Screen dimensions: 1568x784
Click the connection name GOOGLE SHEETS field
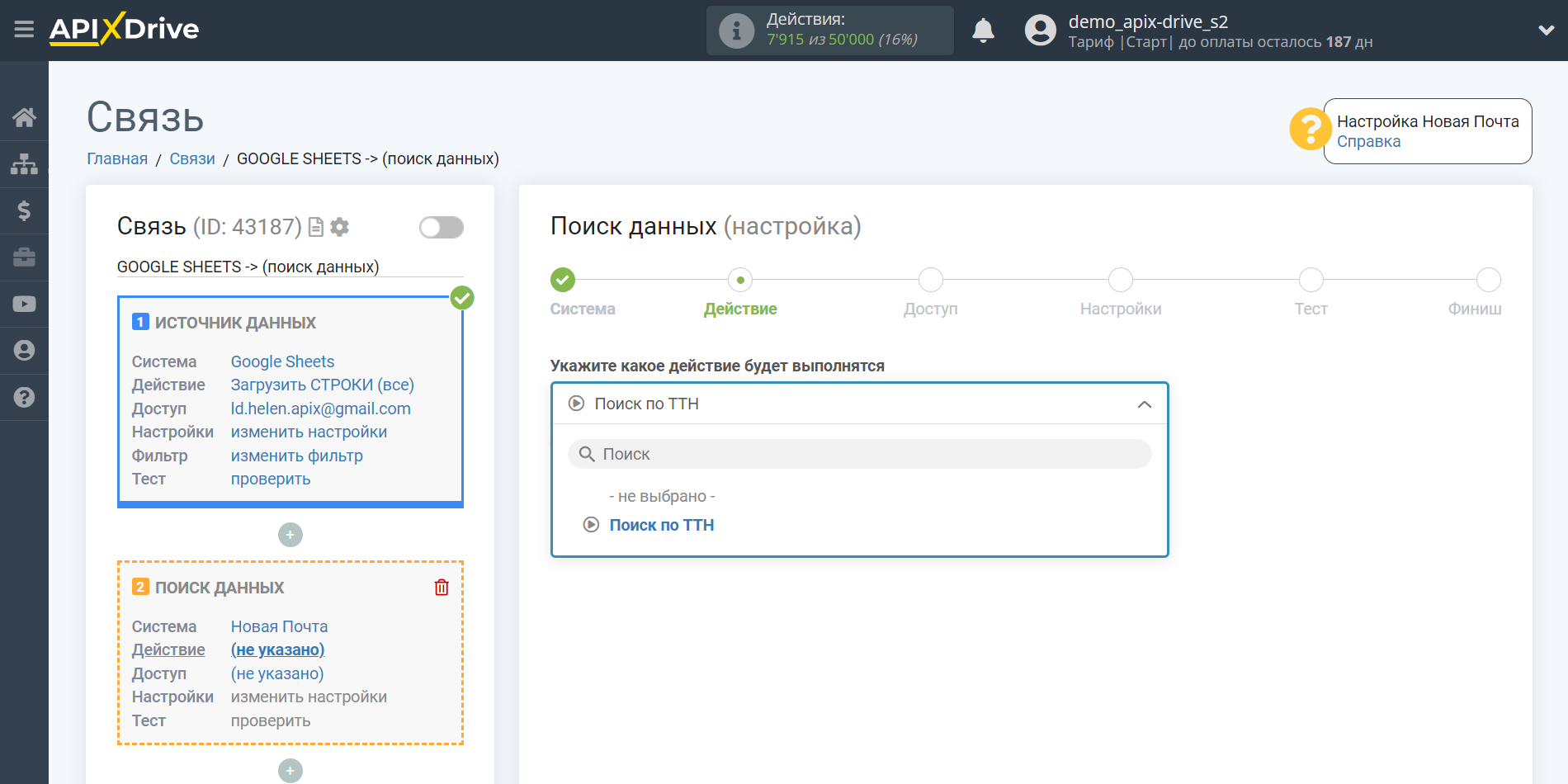coord(290,267)
